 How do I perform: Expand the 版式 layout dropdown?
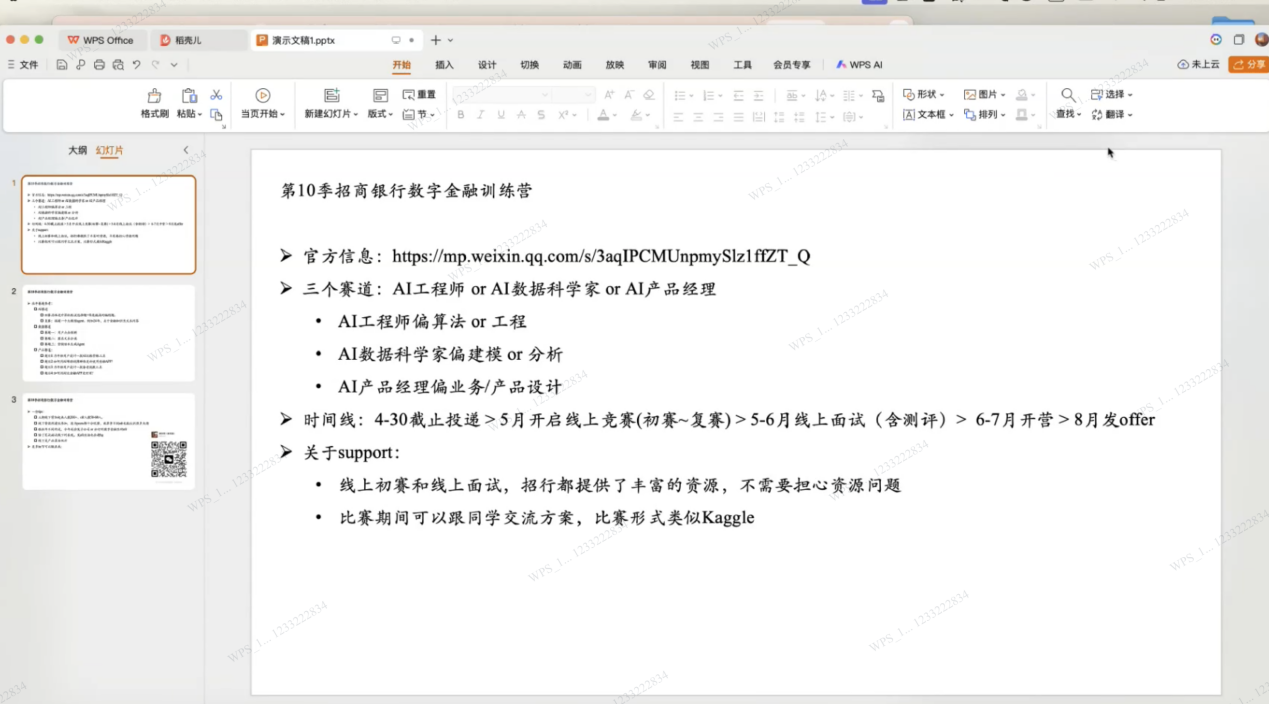tap(381, 114)
